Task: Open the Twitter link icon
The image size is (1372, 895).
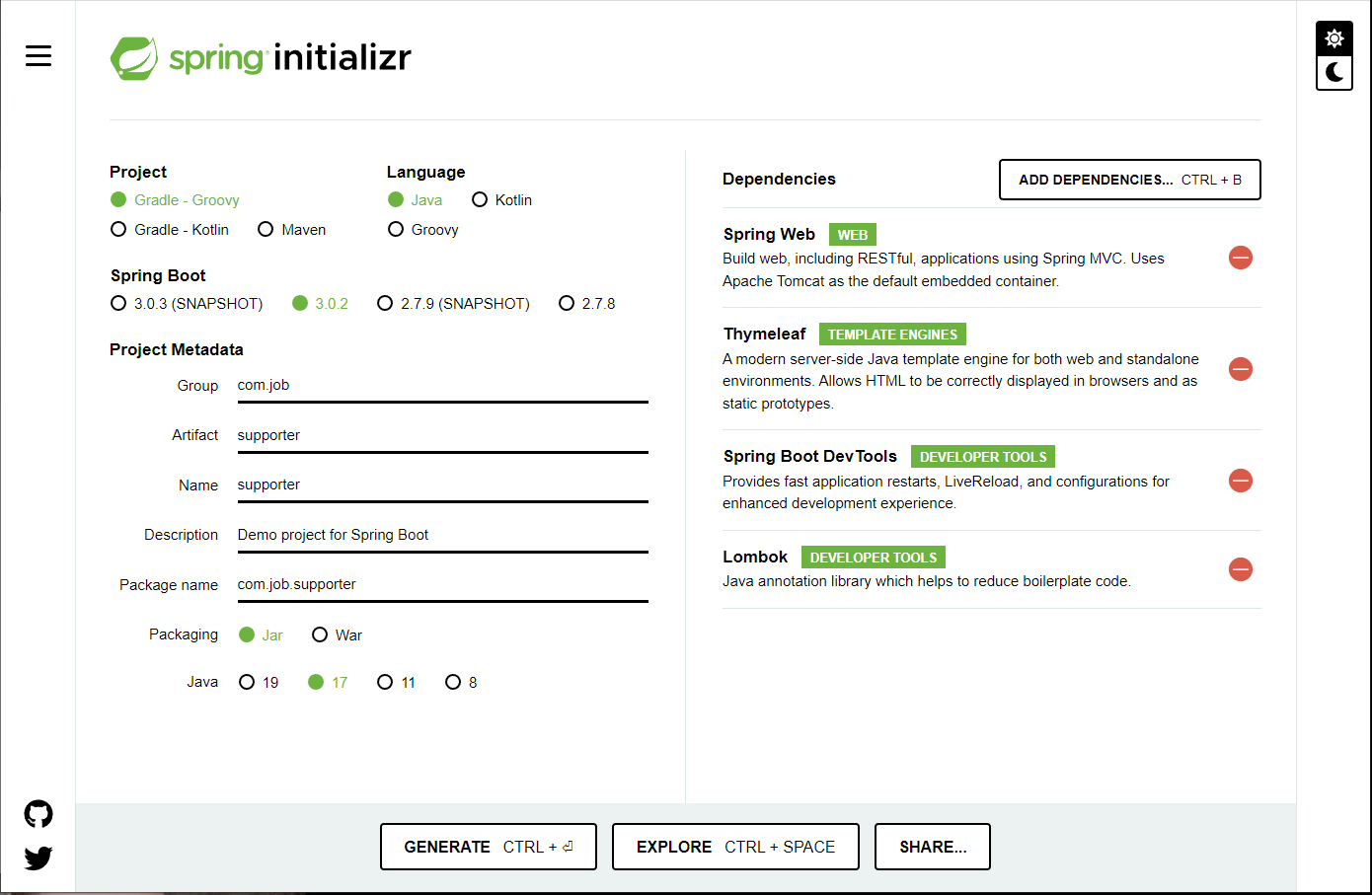Action: pyautogui.click(x=38, y=858)
